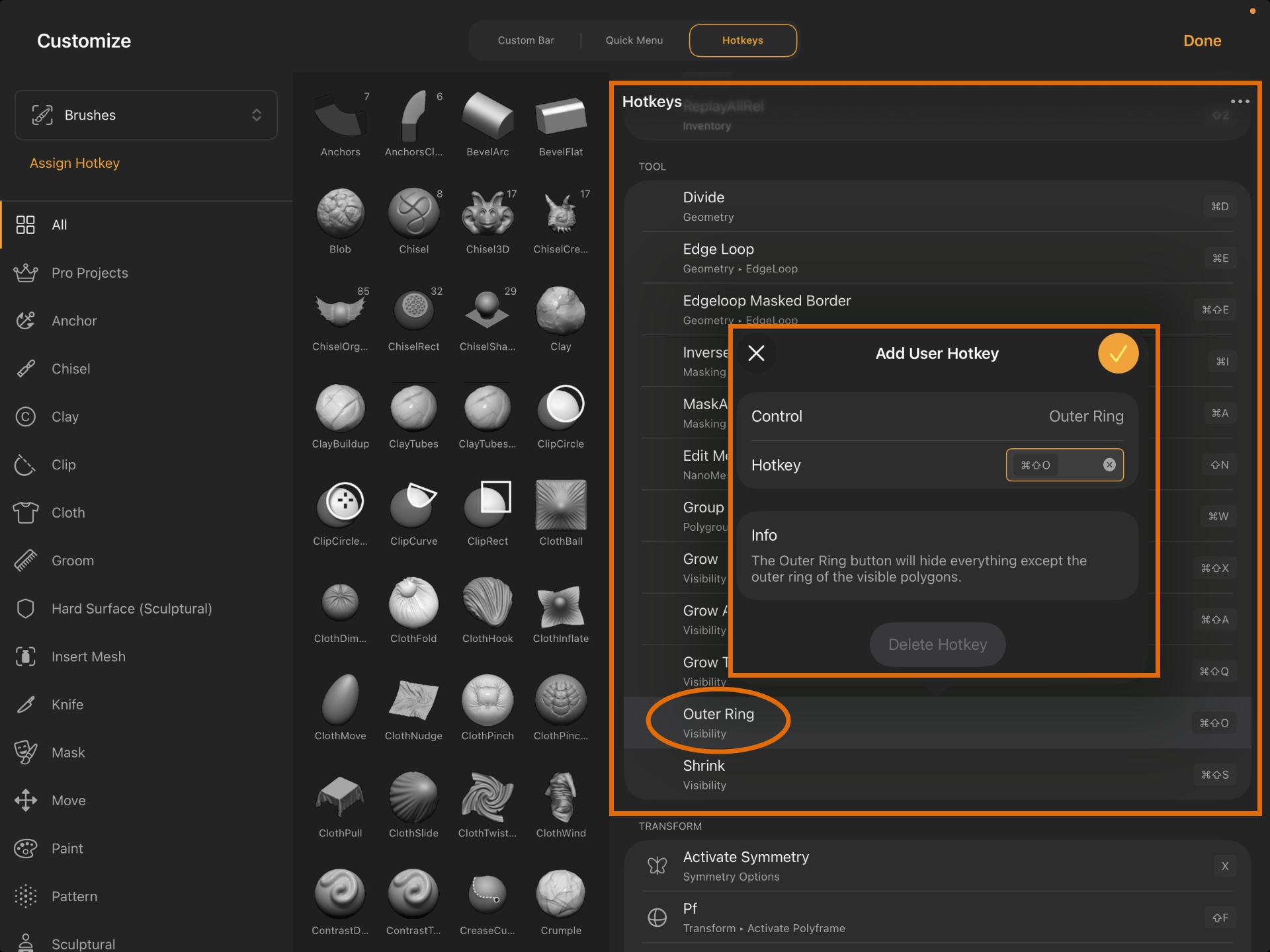Viewport: 1270px width, 952px height.
Task: Filter brushes by Anchor category
Action: point(146,321)
